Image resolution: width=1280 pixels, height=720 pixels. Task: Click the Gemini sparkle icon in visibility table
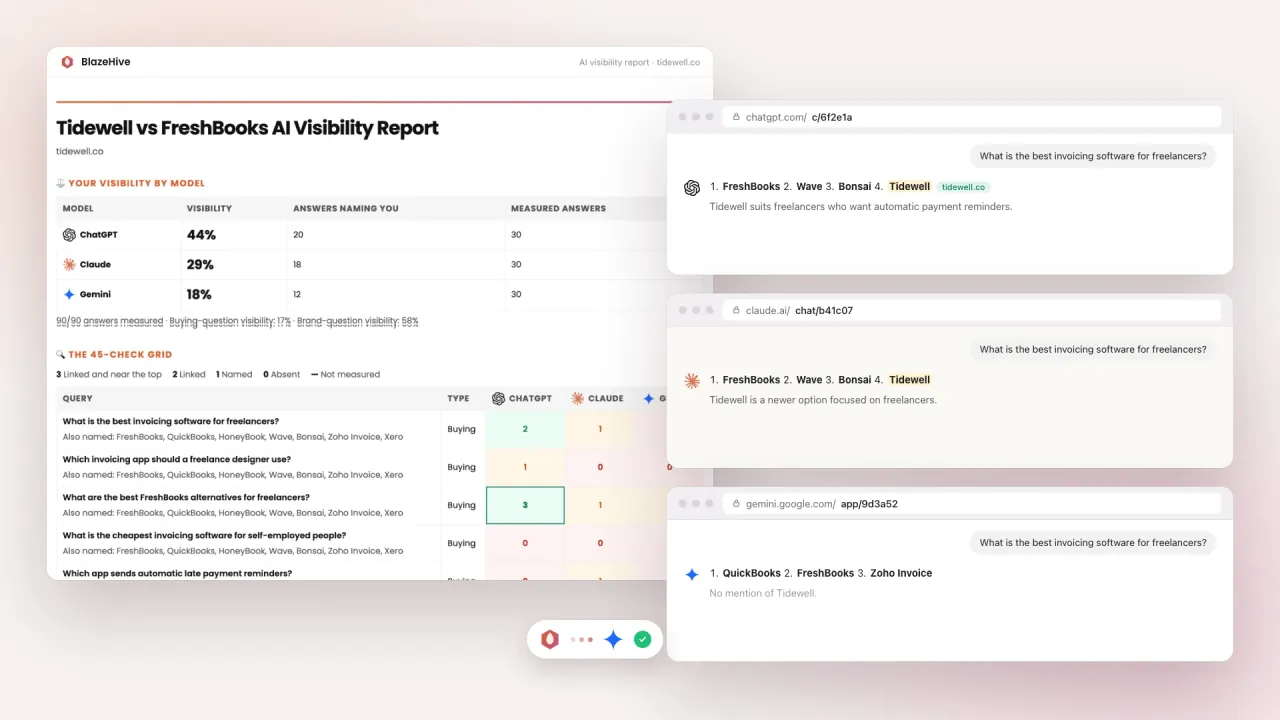coord(69,295)
